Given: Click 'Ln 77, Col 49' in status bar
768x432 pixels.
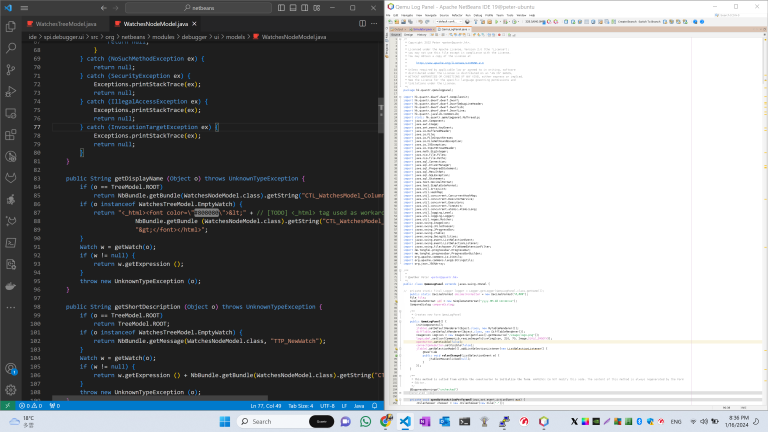Looking at the screenshot, I should point(265,406).
